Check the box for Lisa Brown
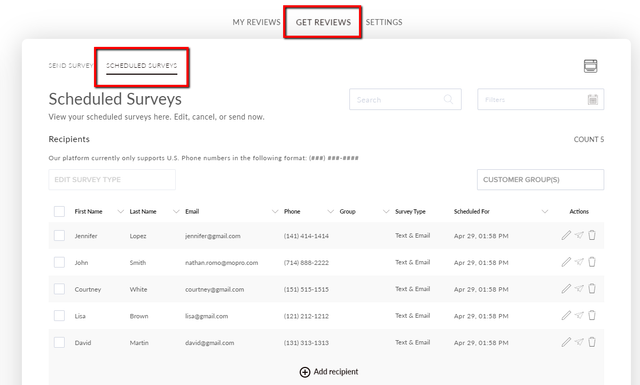Image resolution: width=640 pixels, height=385 pixels. click(59, 316)
